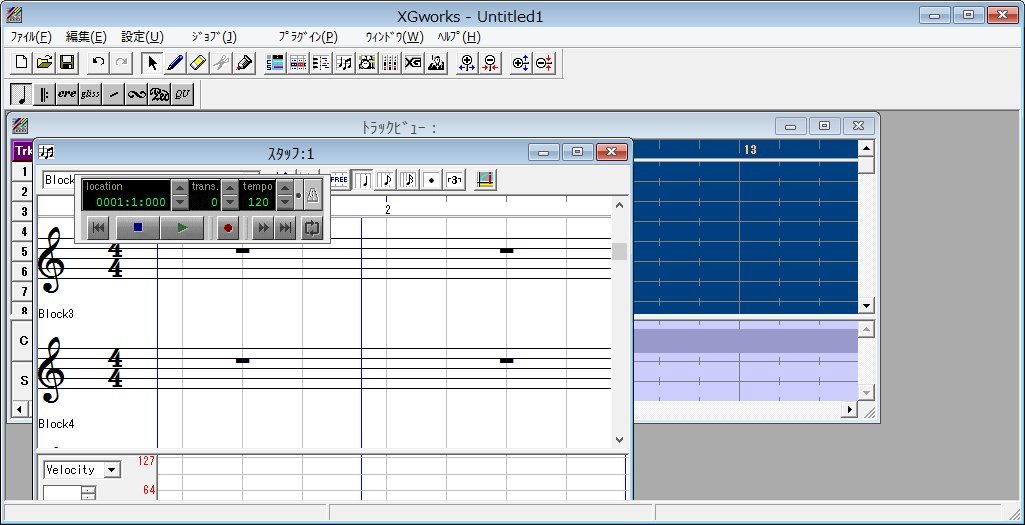Select the pencil draw tool

pos(175,63)
